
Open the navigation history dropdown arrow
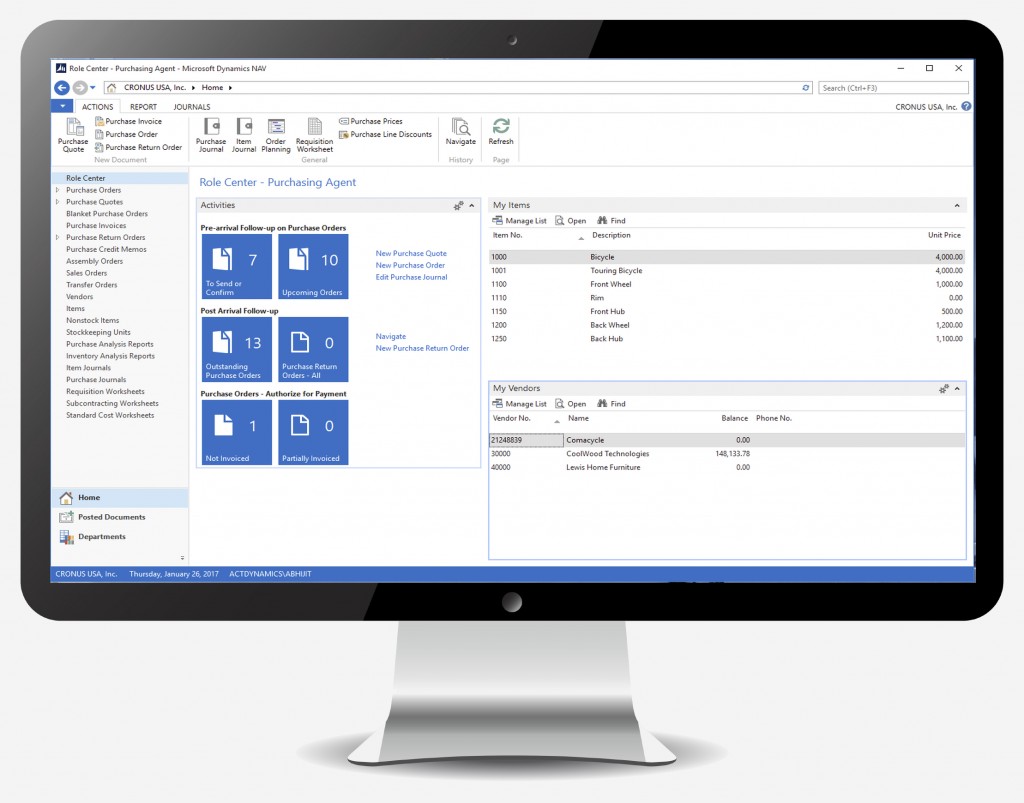pyautogui.click(x=93, y=87)
